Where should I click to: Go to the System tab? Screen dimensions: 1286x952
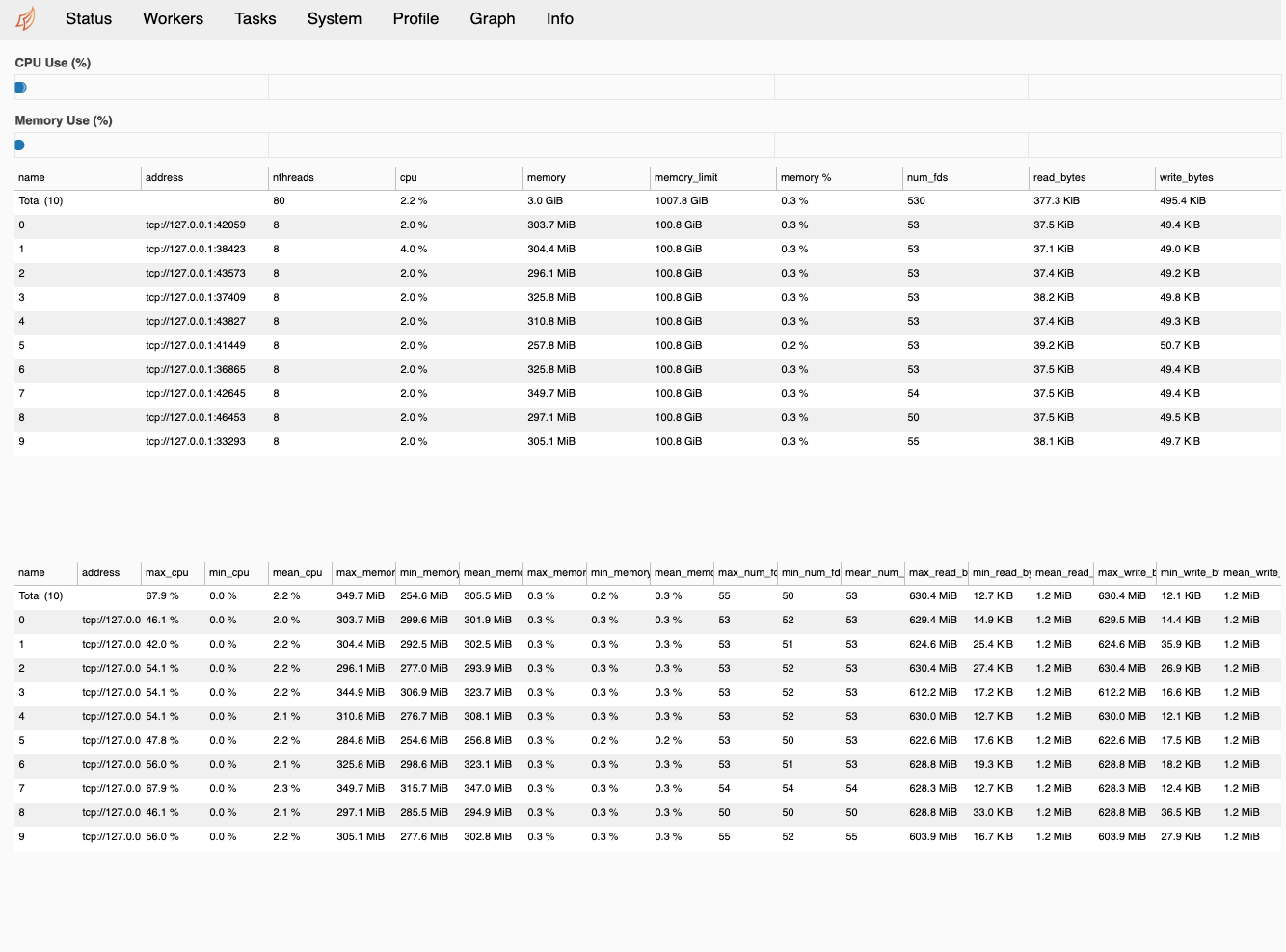click(335, 18)
